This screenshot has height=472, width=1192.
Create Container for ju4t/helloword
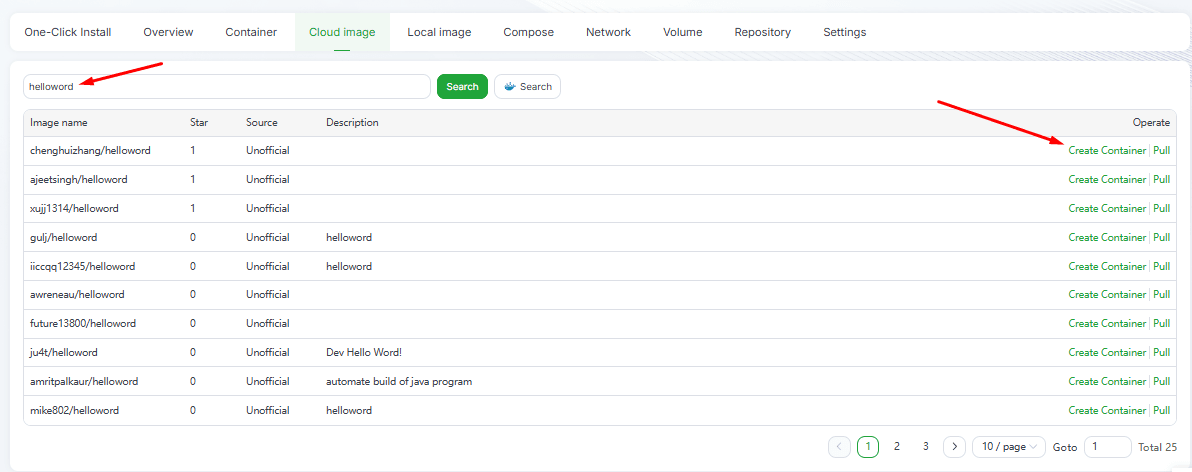coord(1107,353)
